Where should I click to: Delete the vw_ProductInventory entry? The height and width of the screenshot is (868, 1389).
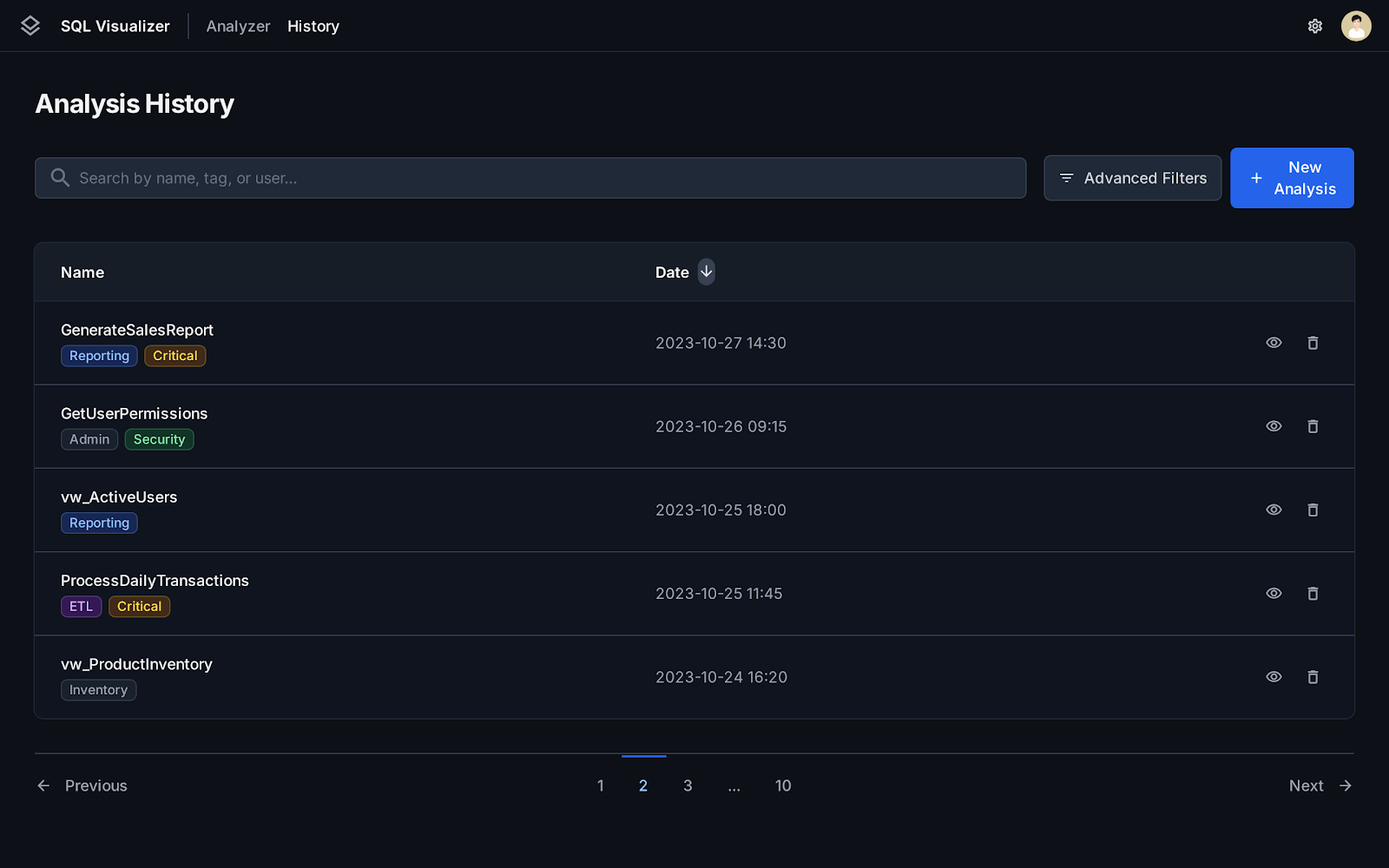pos(1313,677)
